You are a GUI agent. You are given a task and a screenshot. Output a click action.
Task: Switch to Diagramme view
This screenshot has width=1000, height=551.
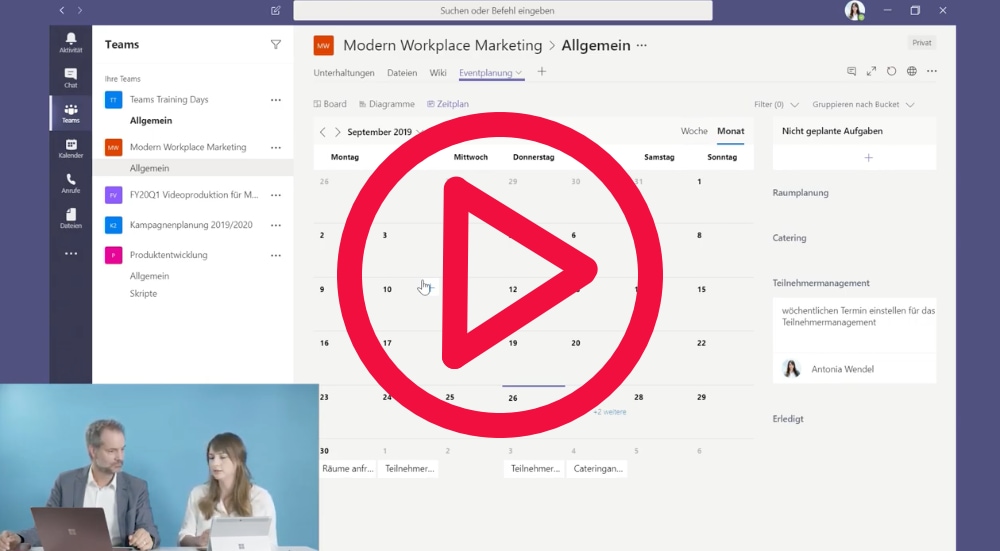[386, 104]
